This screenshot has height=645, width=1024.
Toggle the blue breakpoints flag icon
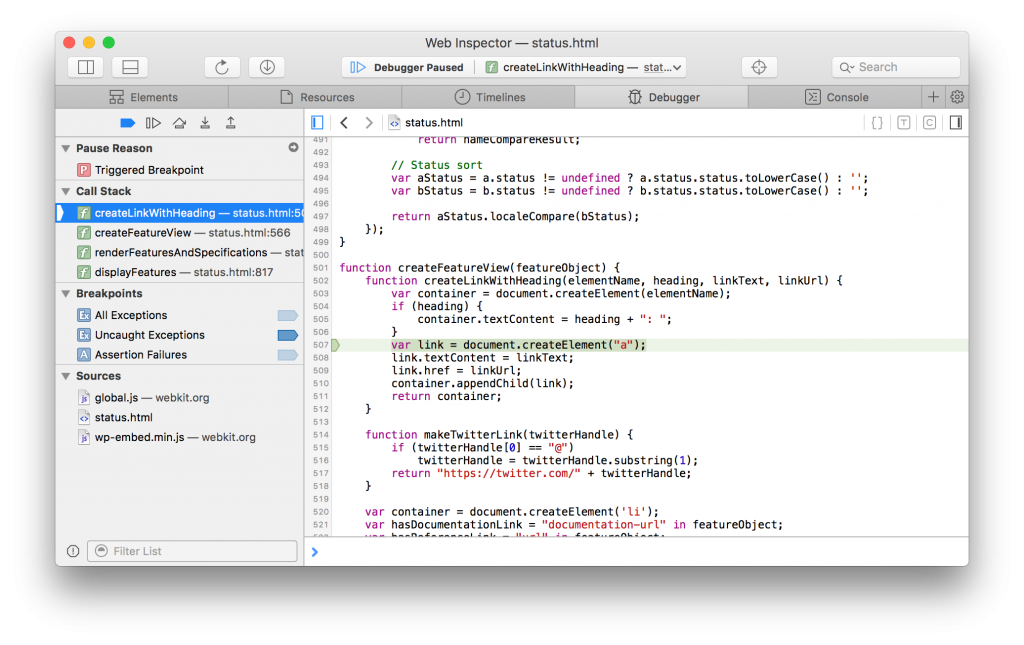pos(127,122)
